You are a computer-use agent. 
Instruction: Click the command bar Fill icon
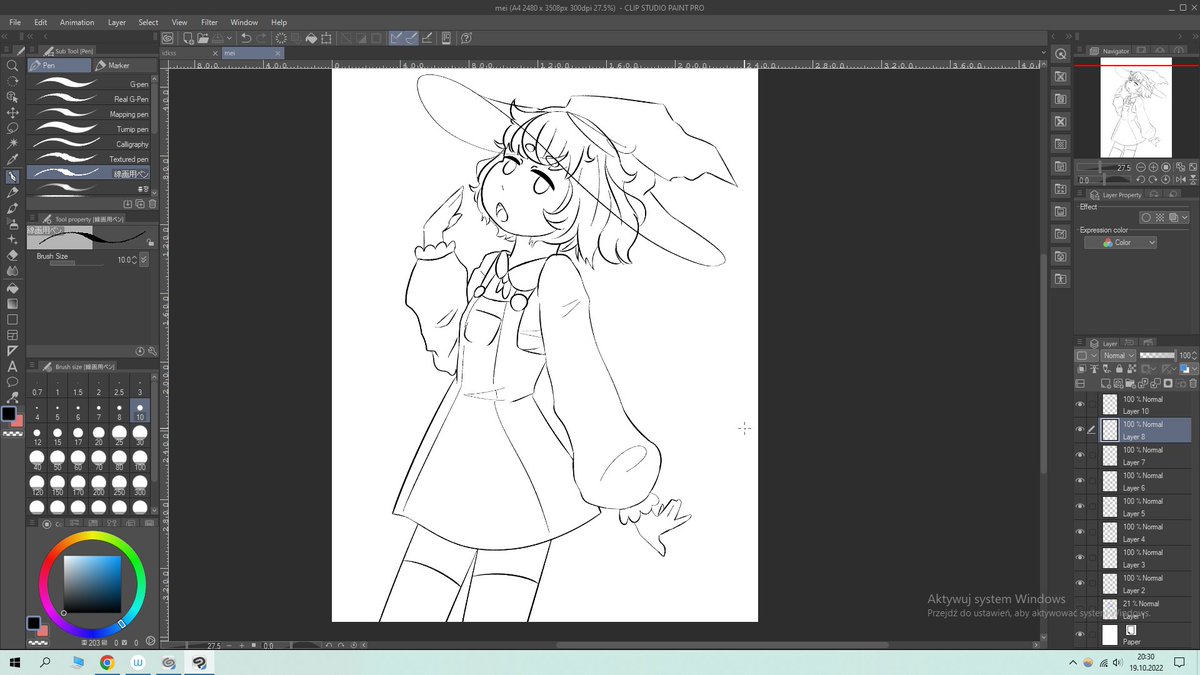(311, 38)
